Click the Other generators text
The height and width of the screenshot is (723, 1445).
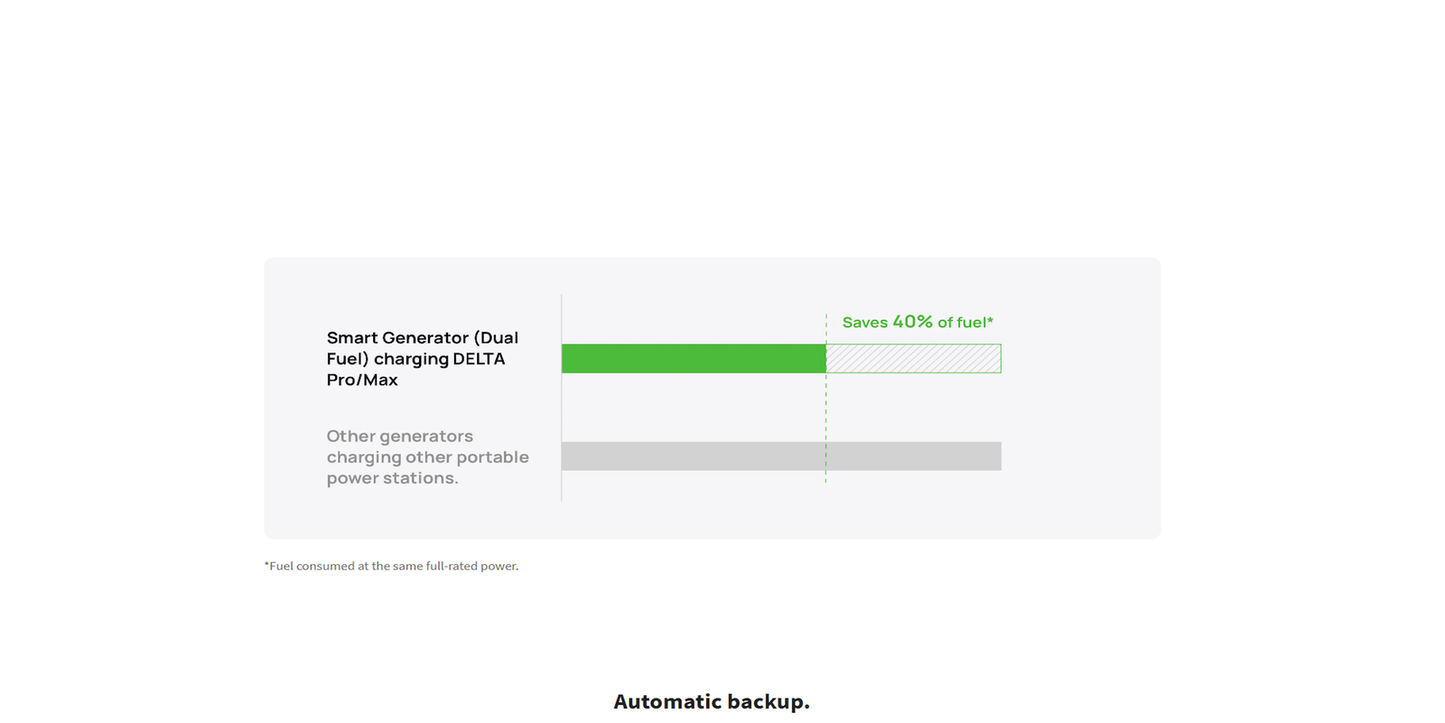click(x=400, y=436)
